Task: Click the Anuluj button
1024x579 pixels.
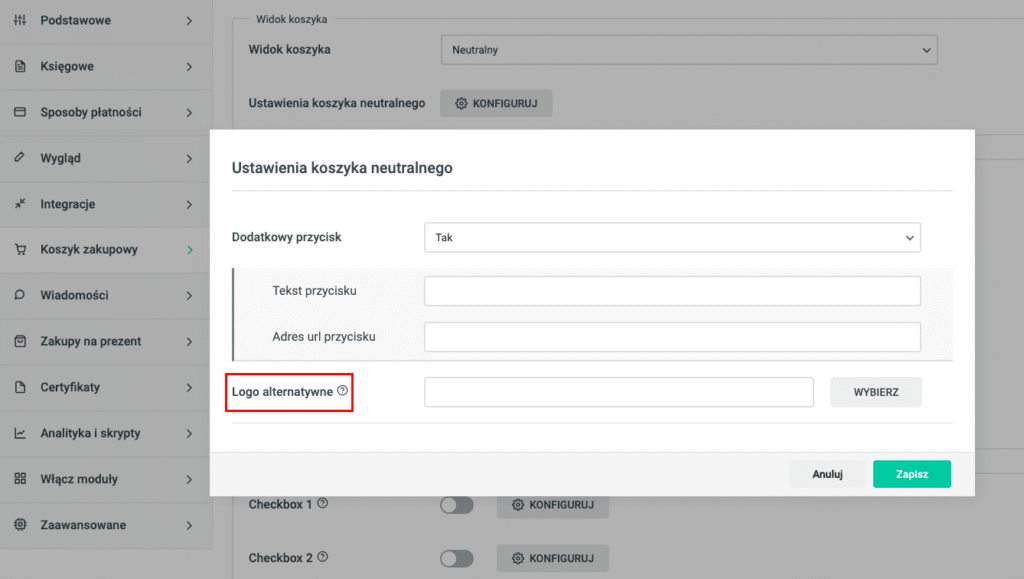Action: pos(827,474)
